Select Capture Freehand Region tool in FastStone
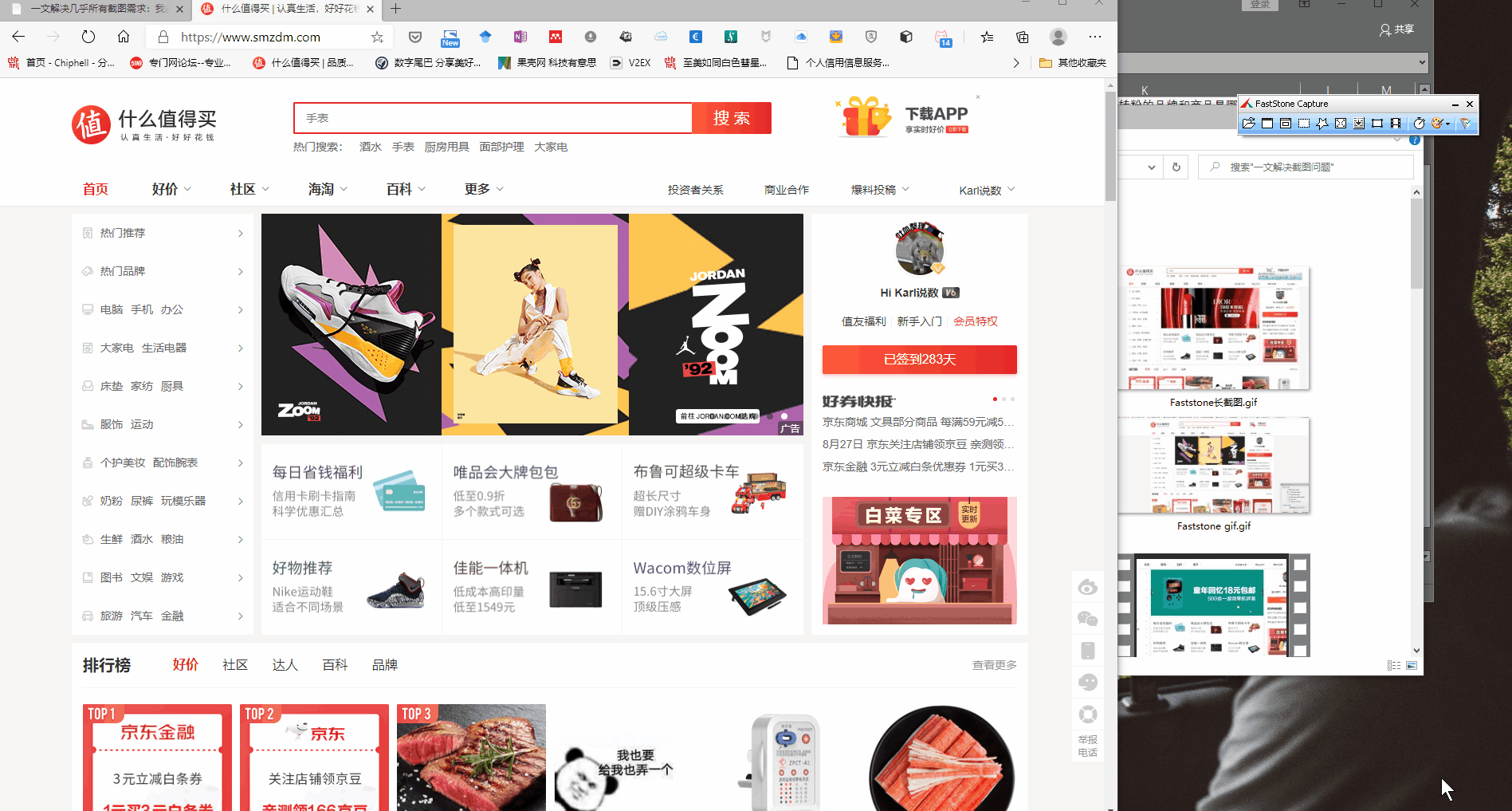1512x811 pixels. pyautogui.click(x=1322, y=123)
